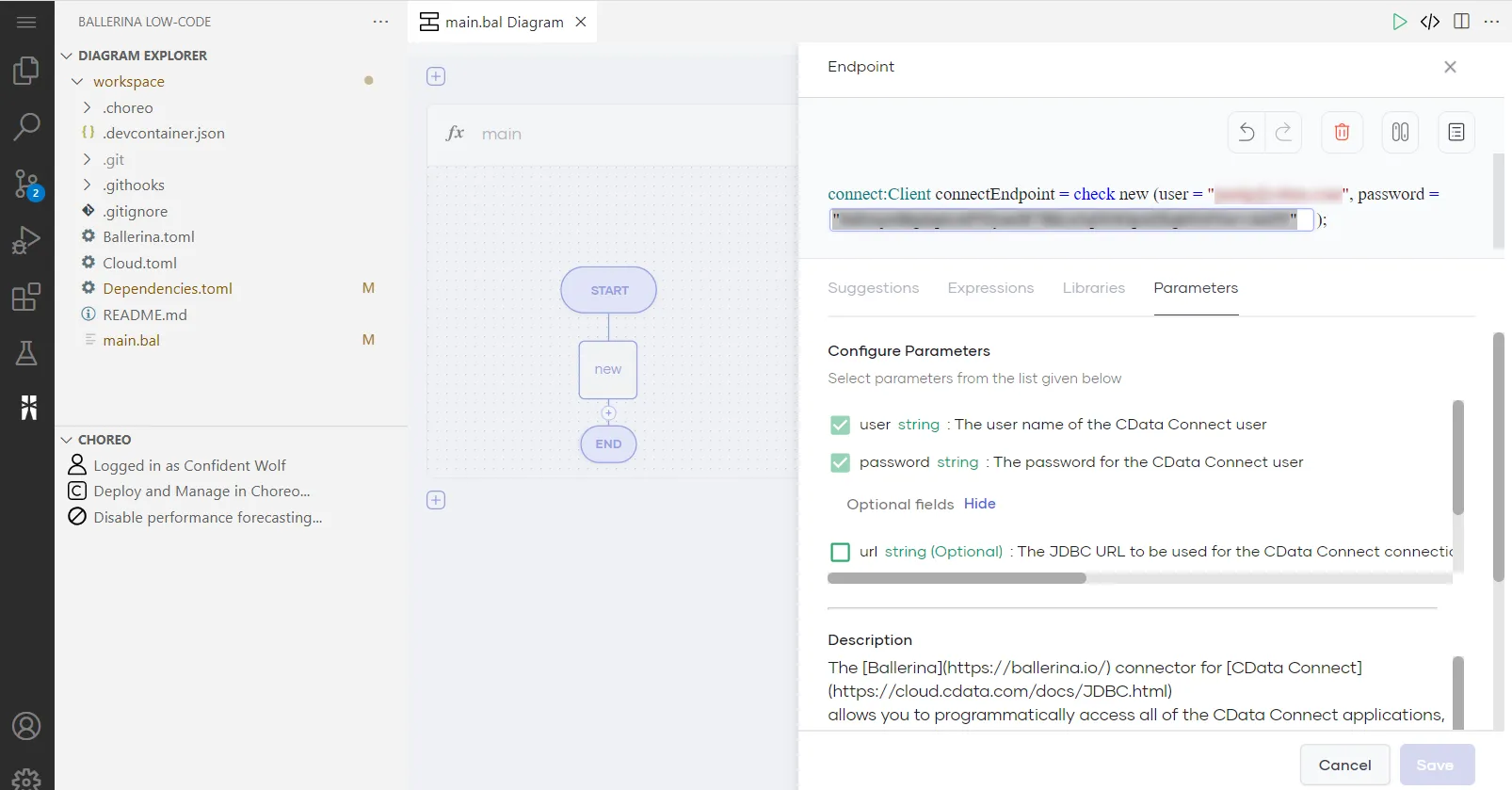Uncheck the password parameter checkbox
The image size is (1512, 790).
(840, 463)
